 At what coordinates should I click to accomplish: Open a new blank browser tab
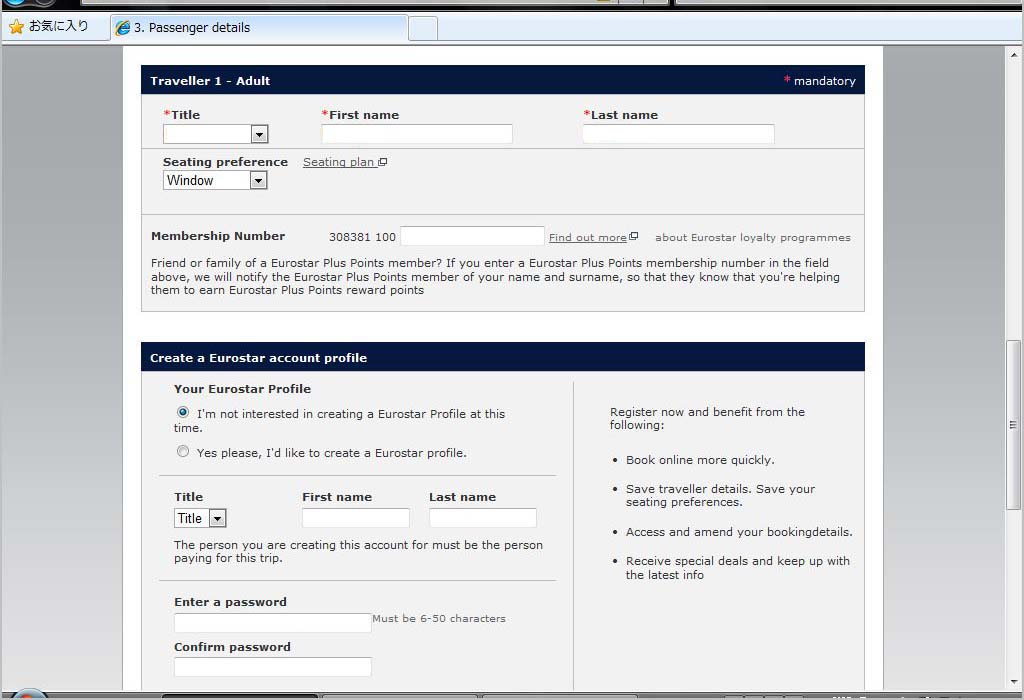pos(423,28)
